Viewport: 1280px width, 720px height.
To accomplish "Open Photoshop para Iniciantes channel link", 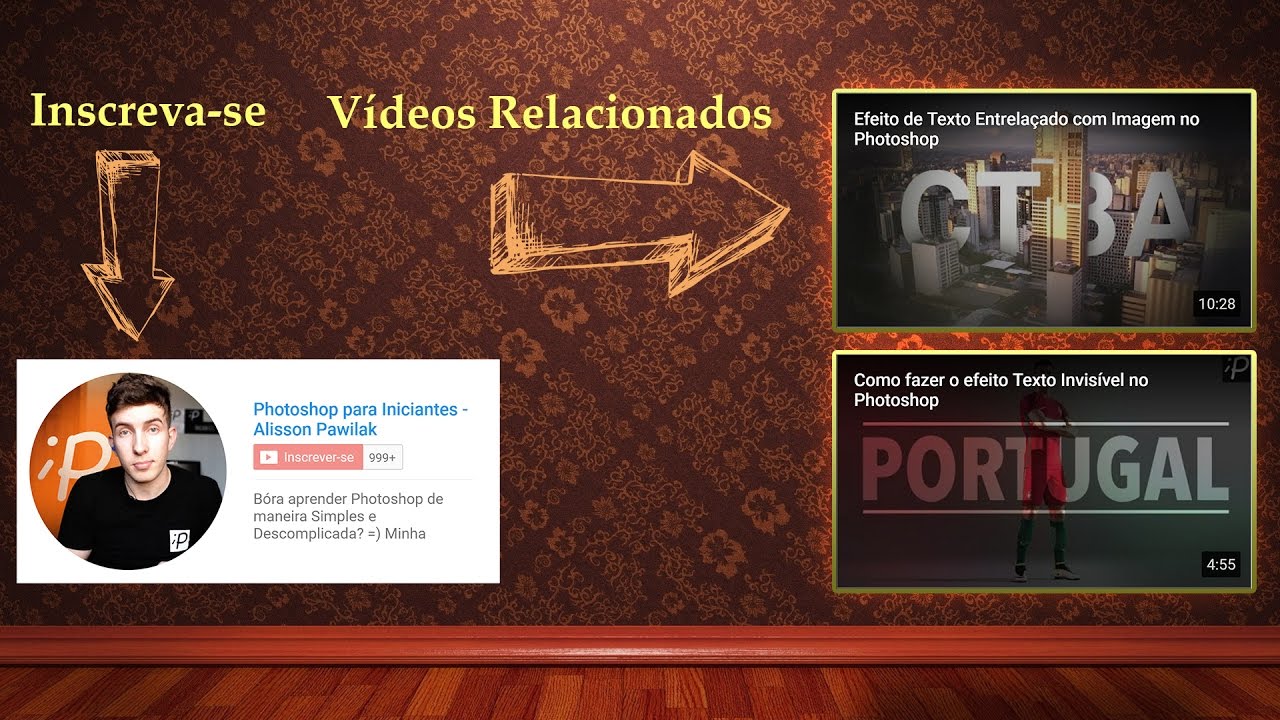I will pyautogui.click(x=360, y=419).
